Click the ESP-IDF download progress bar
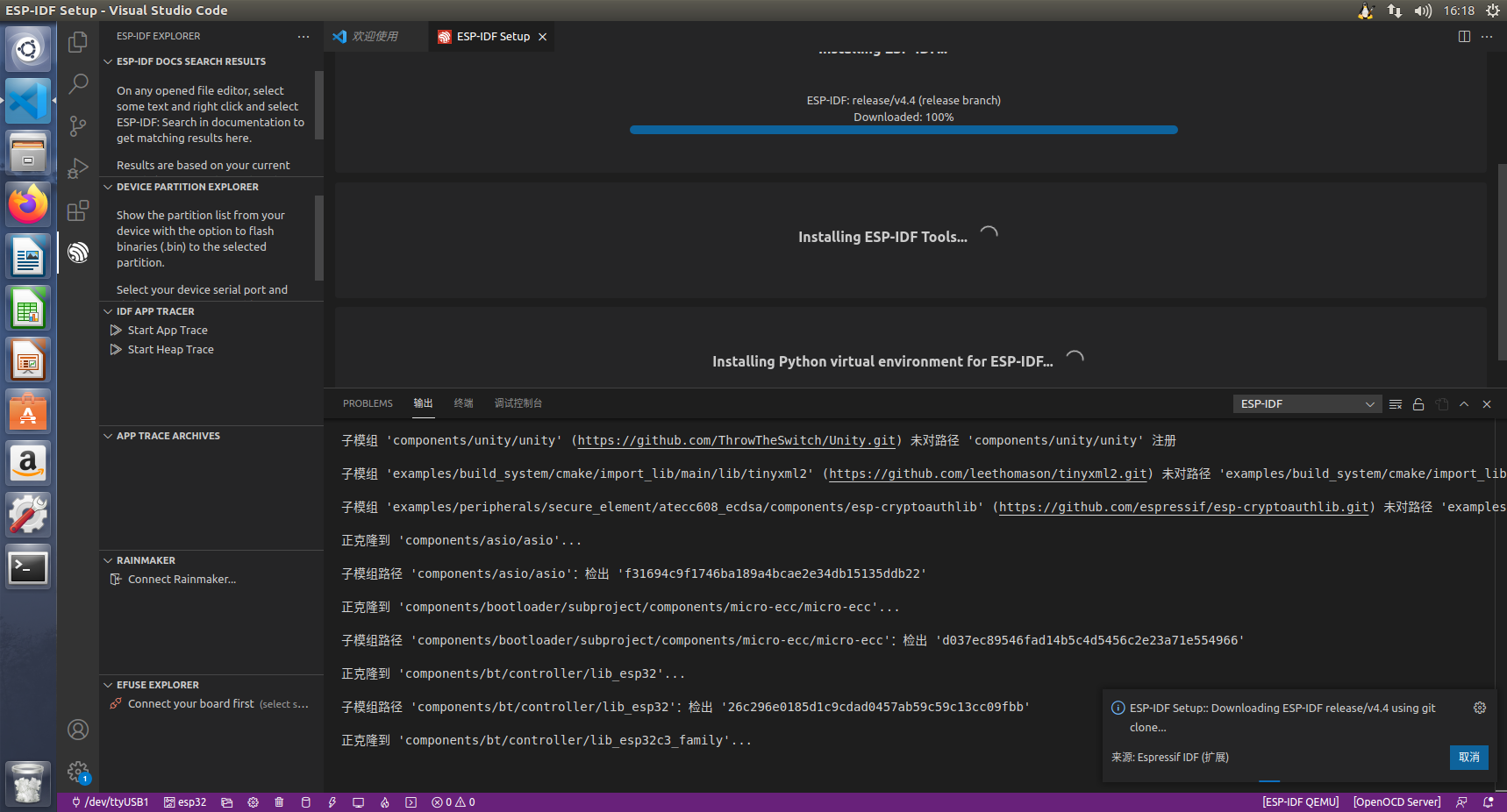1507x812 pixels. click(x=903, y=130)
